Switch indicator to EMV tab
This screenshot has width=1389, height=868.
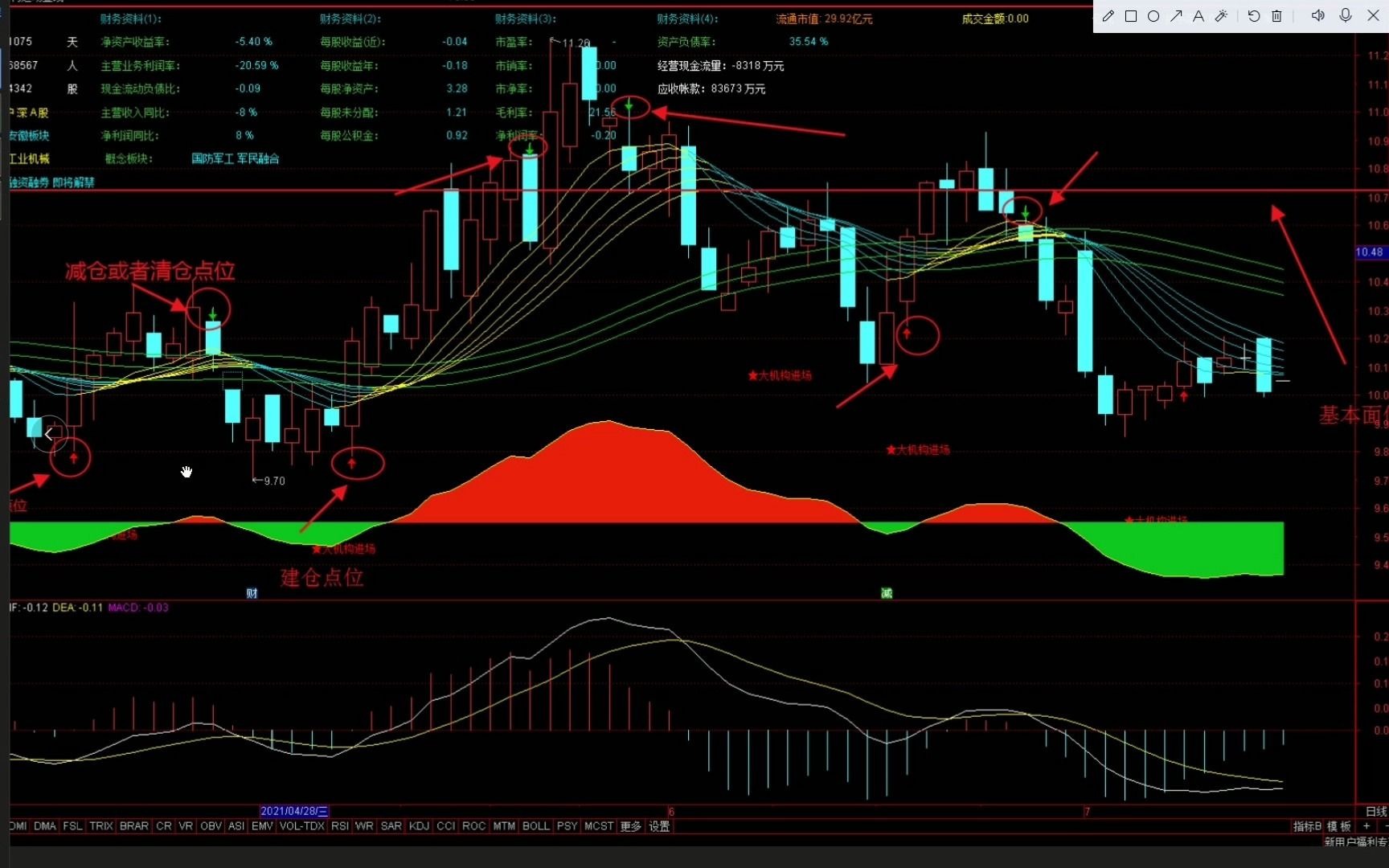point(262,825)
